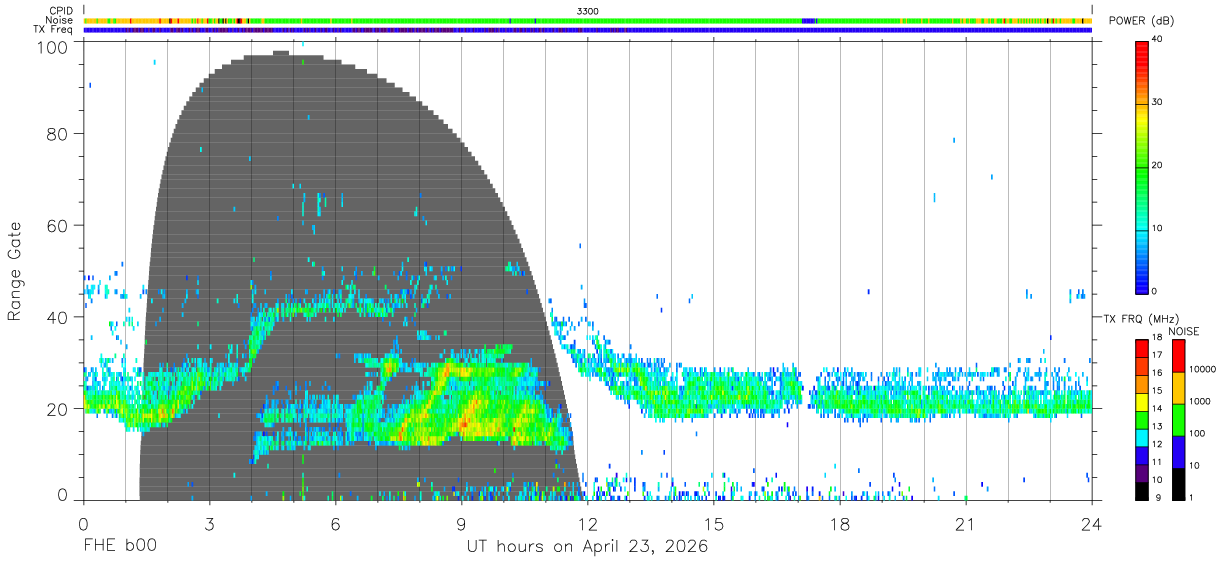The image size is (1228, 567).
Task: Click the x-axis tick label 6
Action: pos(335,524)
